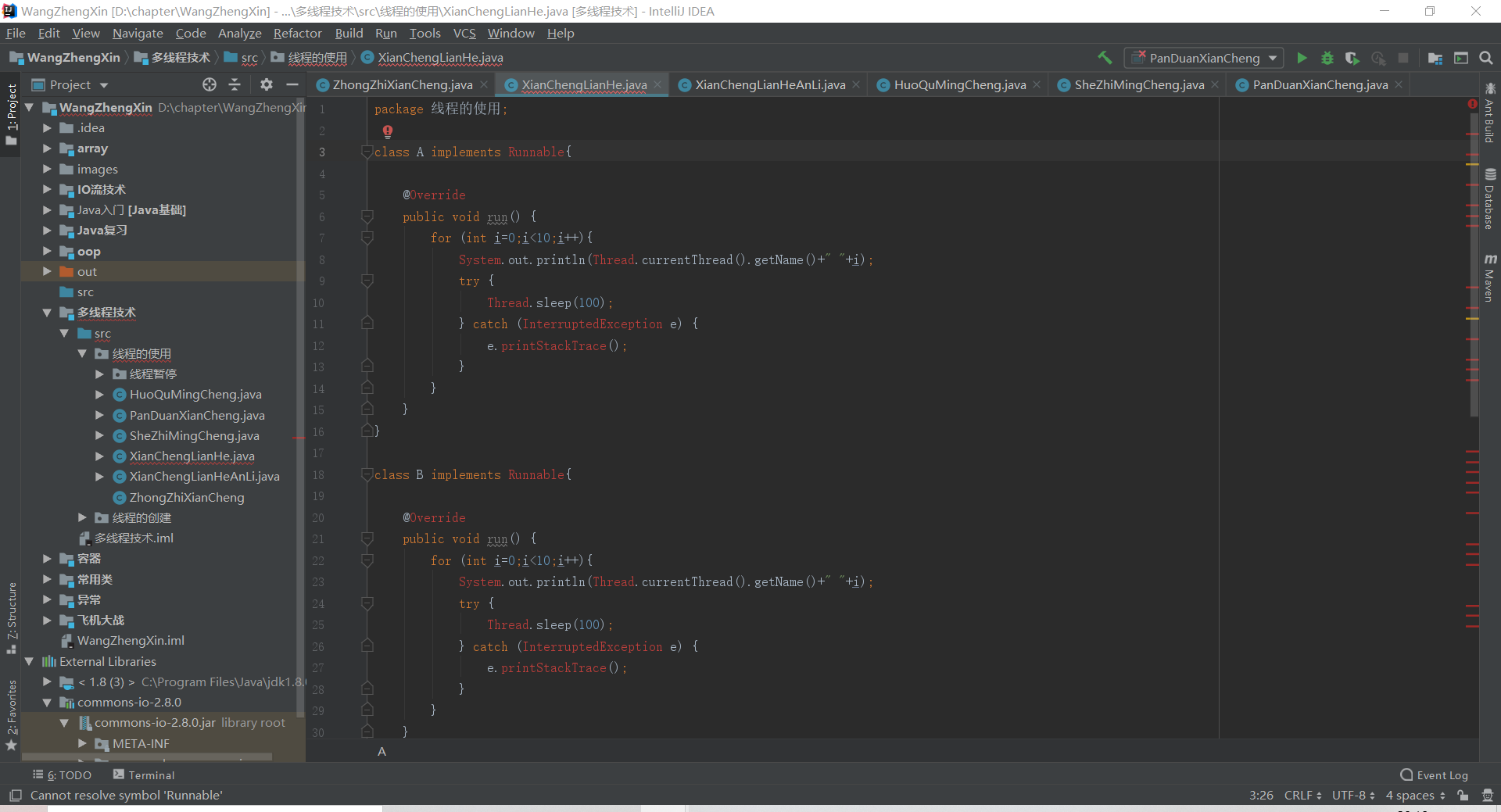Click the Build project hammer icon
Viewport: 1501px width, 812px height.
[1105, 58]
